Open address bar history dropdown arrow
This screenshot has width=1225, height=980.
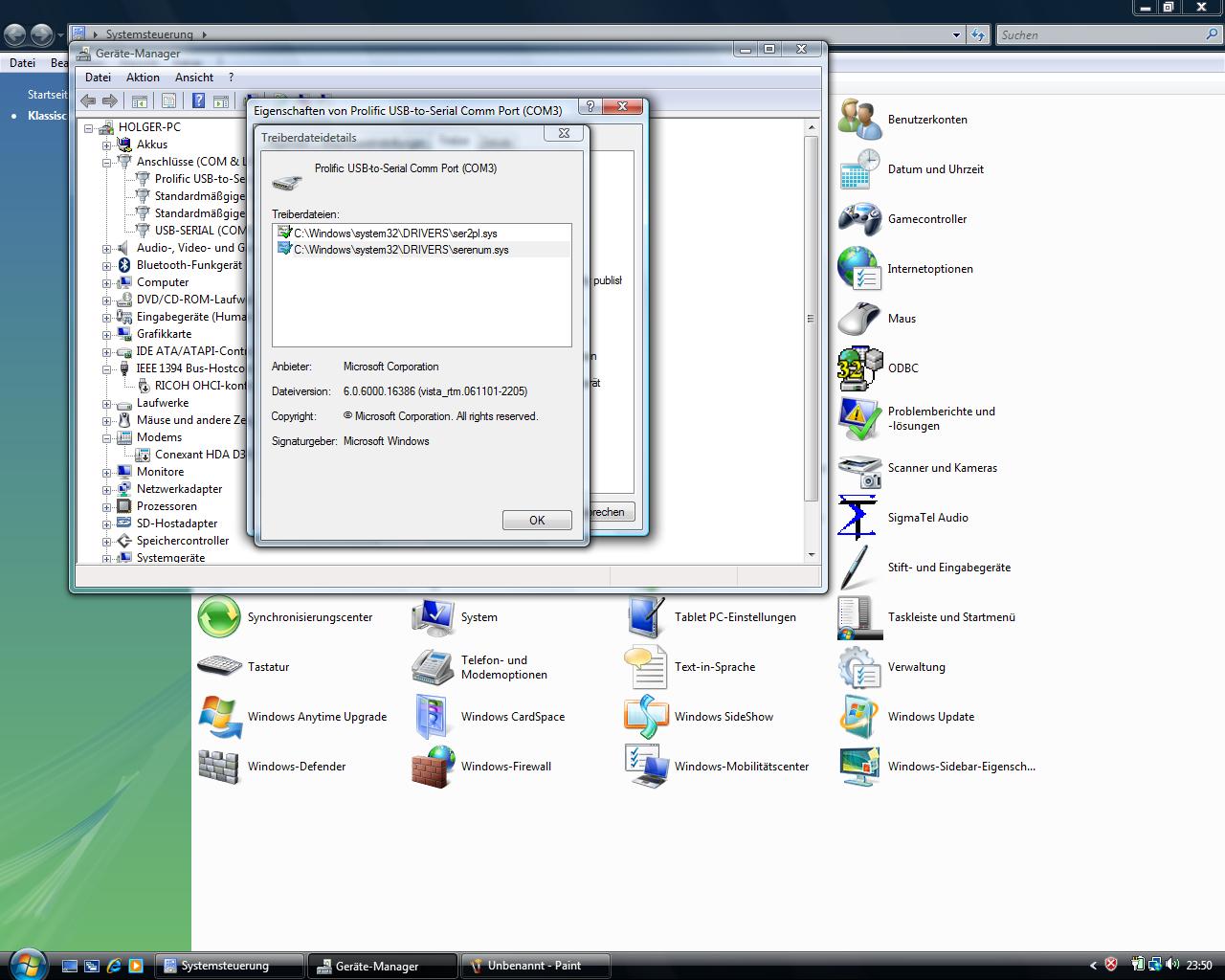click(956, 35)
